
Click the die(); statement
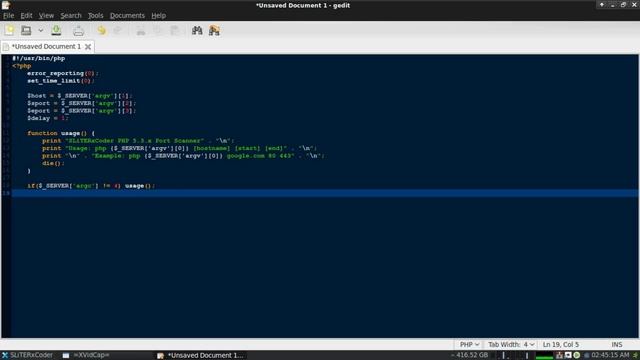53,163
